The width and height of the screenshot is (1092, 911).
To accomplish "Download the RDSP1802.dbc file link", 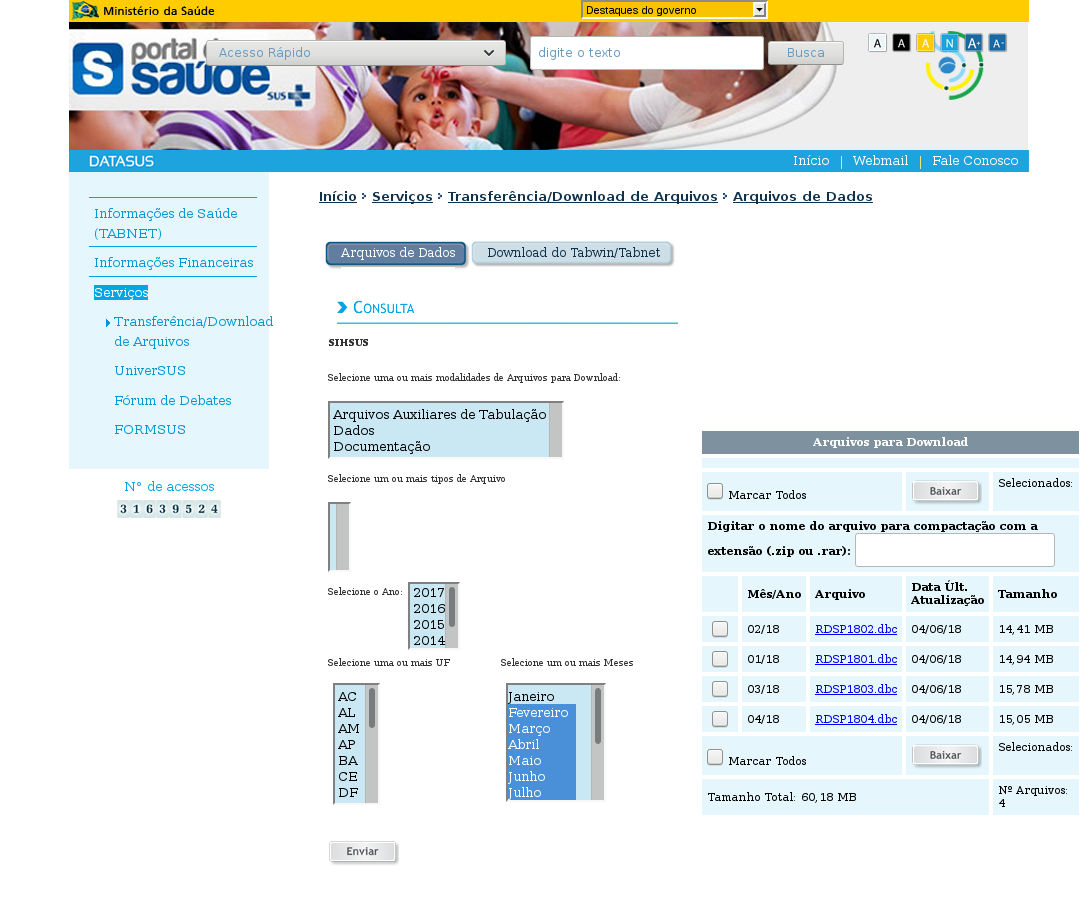I will [x=856, y=629].
